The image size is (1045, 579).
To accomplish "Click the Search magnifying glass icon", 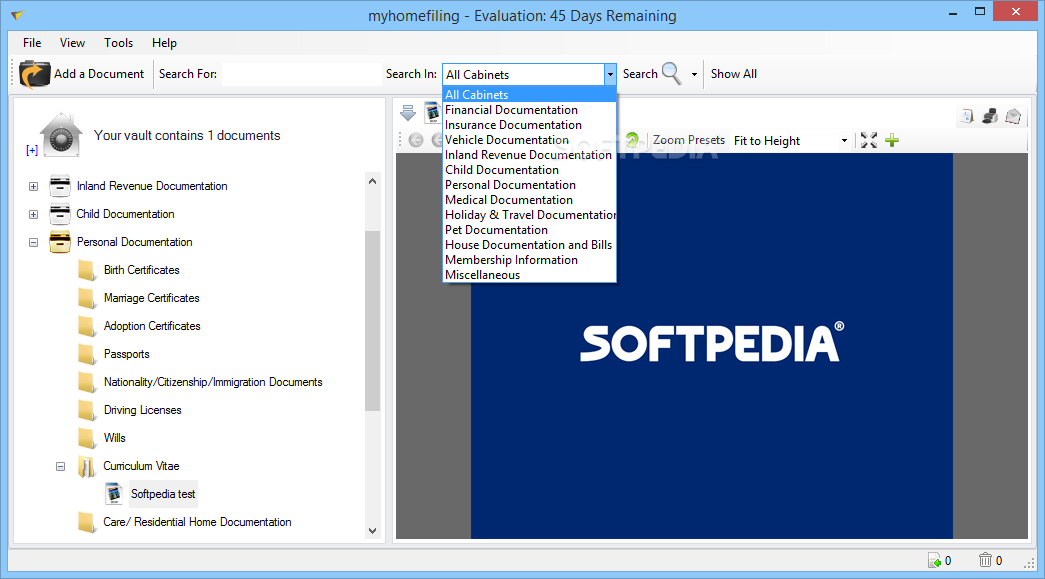I will click(x=672, y=74).
